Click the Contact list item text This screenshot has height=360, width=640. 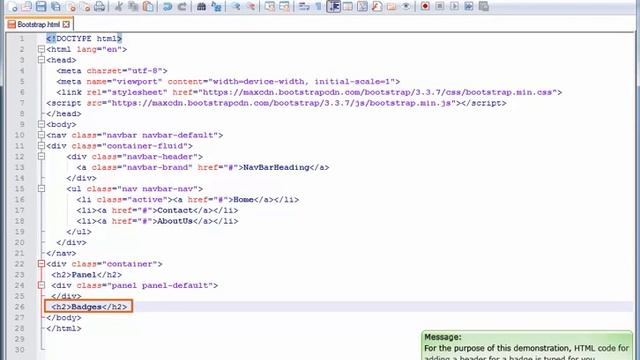(x=175, y=210)
